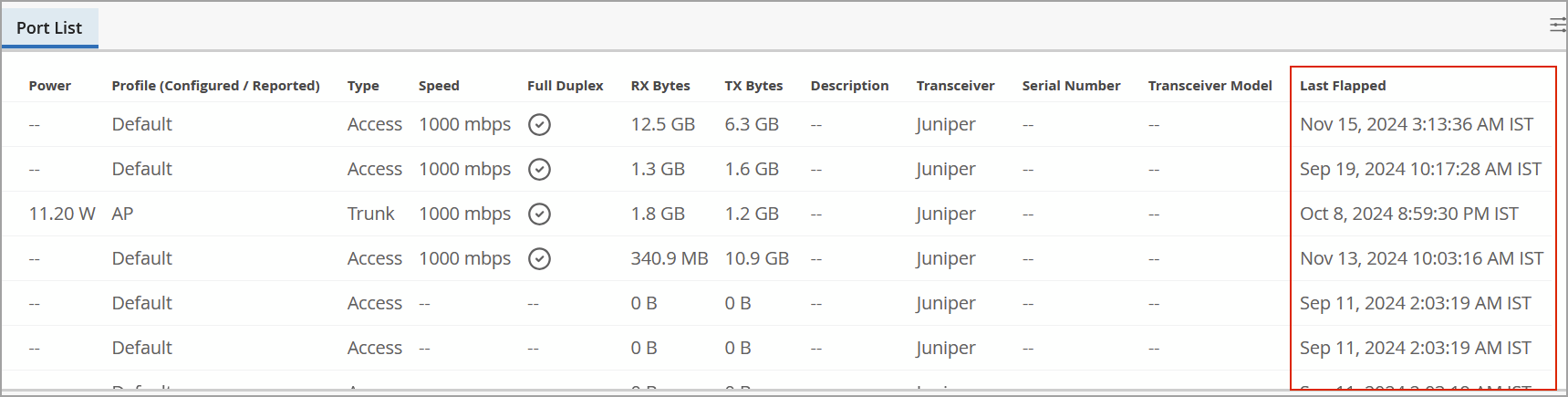
Task: Sort by TX Bytes column
Action: pos(753,86)
